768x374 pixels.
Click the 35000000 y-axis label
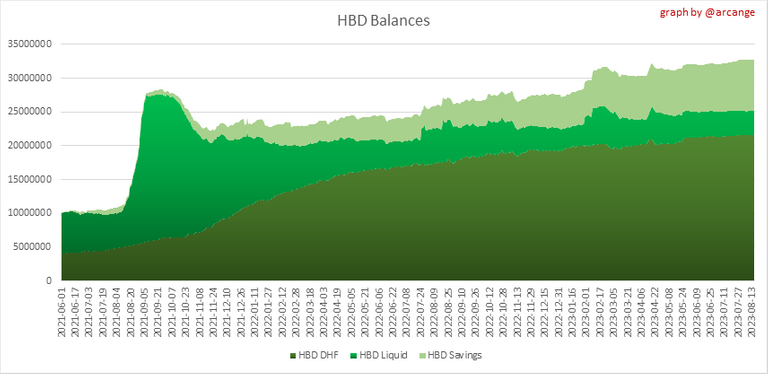(31, 45)
